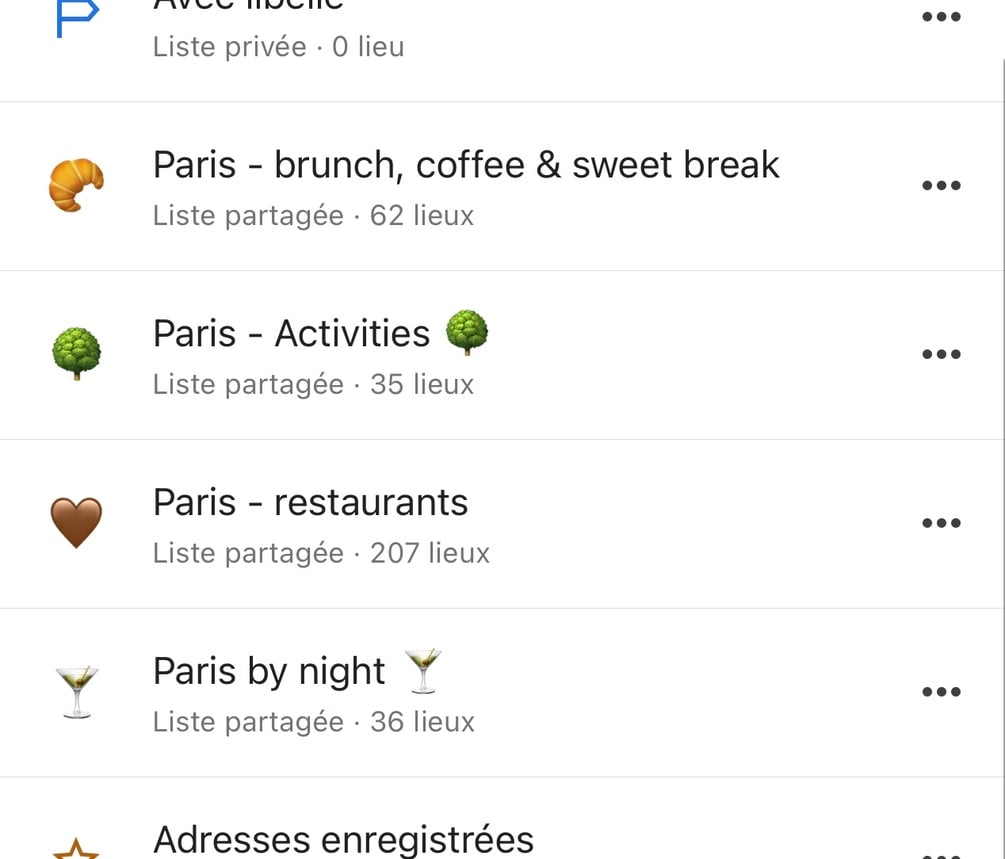Tap the cocktail glass icon for Paris by night
1005x859 pixels.
[x=77, y=692]
